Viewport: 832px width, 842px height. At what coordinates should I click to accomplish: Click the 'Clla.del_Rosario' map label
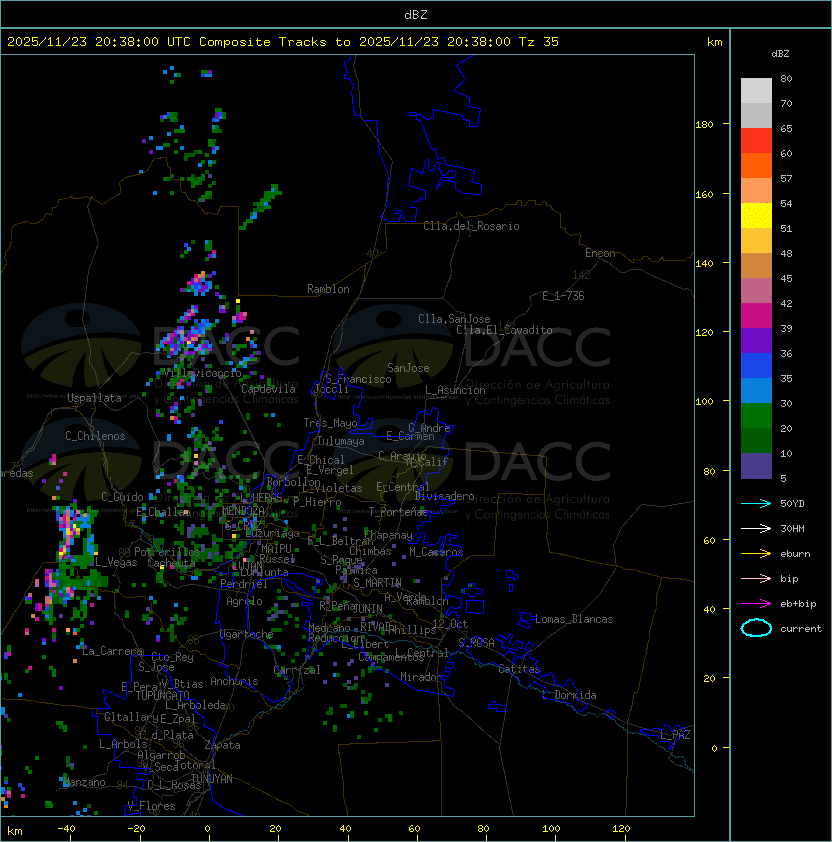471,226
